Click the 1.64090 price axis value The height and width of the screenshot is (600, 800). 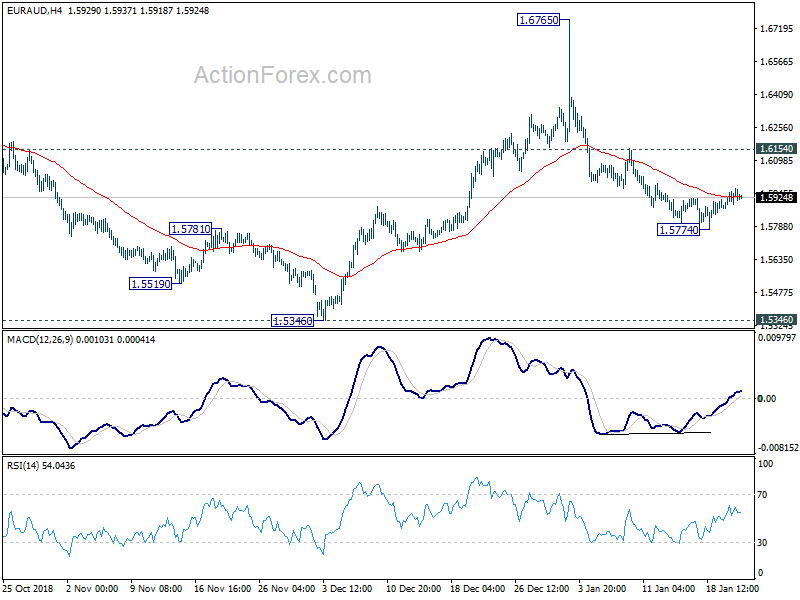777,94
